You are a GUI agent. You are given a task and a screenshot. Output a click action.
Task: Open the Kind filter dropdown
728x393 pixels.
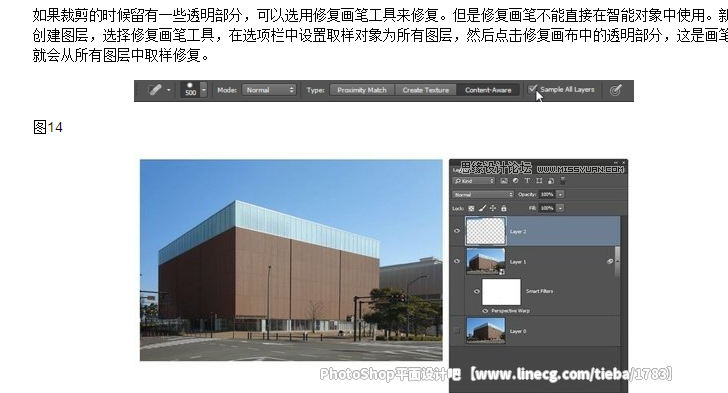tap(474, 181)
